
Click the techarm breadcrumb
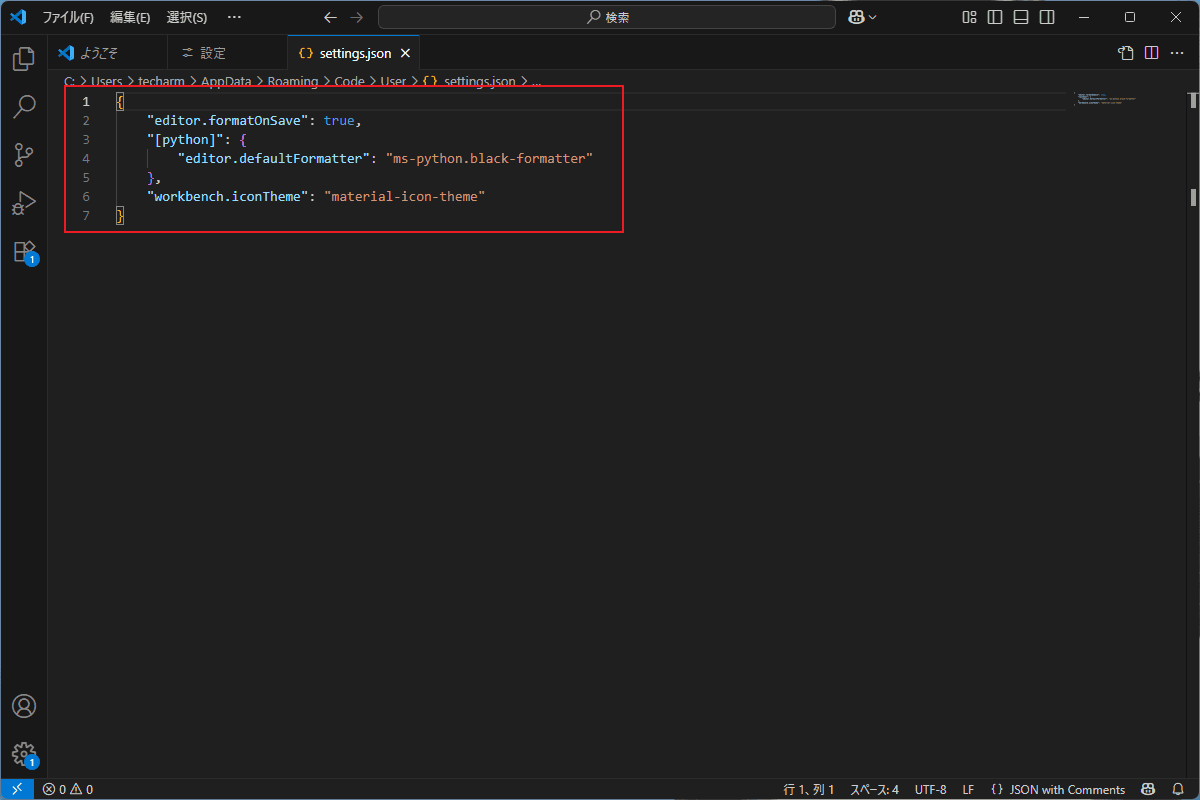point(161,81)
